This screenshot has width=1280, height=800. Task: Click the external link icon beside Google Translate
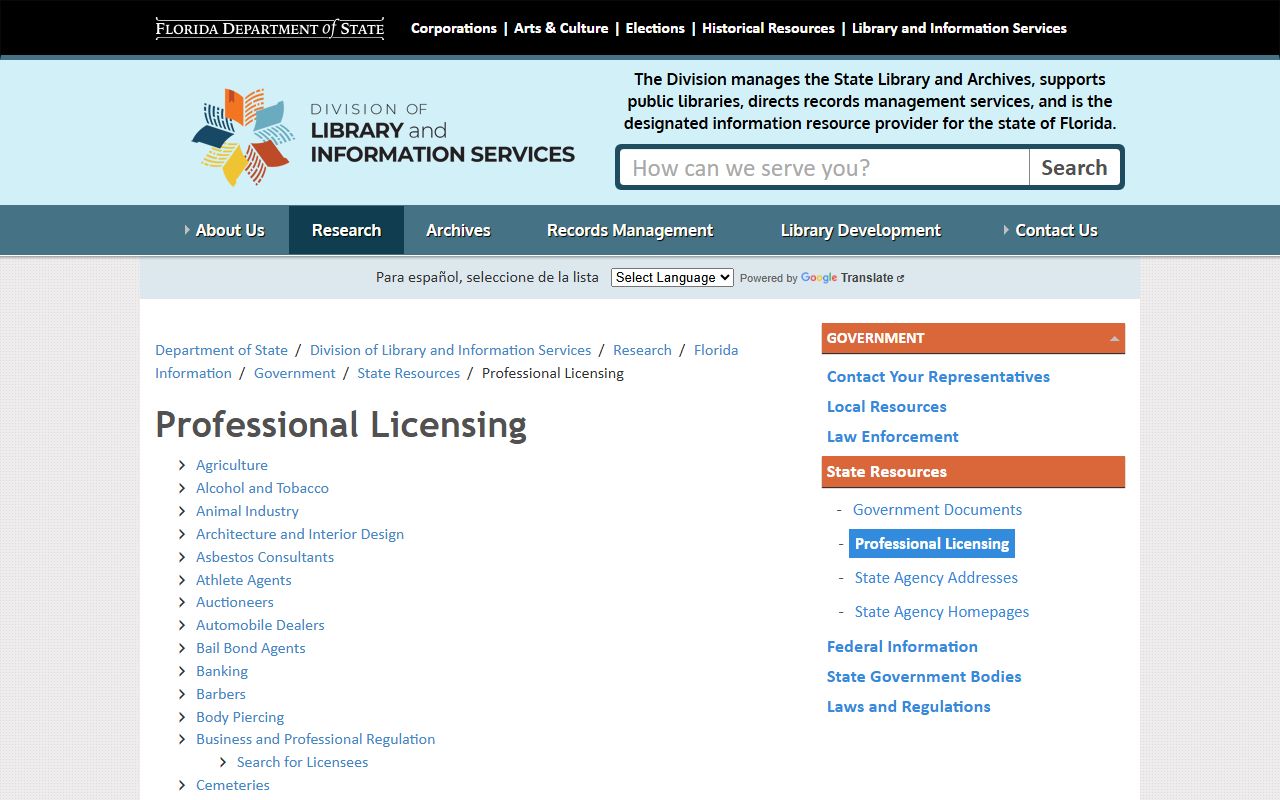click(x=901, y=278)
